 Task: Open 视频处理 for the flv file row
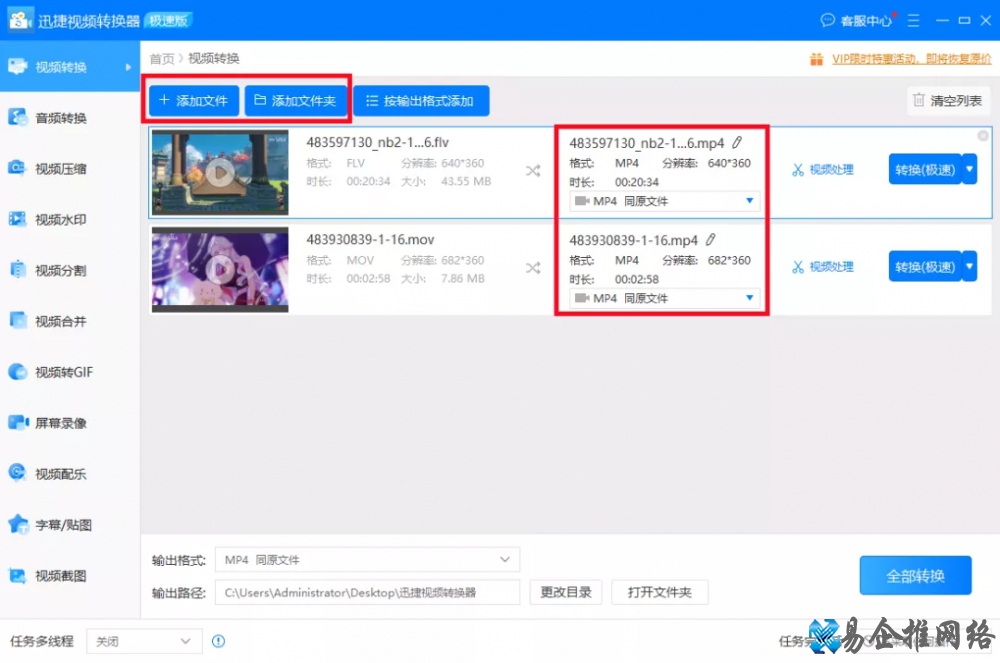pos(822,169)
